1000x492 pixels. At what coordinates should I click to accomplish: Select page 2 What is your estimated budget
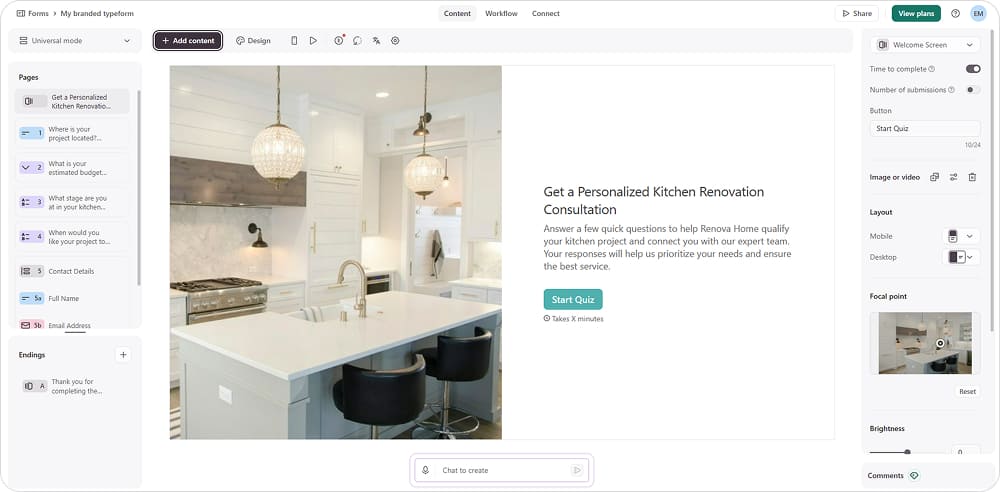click(72, 168)
